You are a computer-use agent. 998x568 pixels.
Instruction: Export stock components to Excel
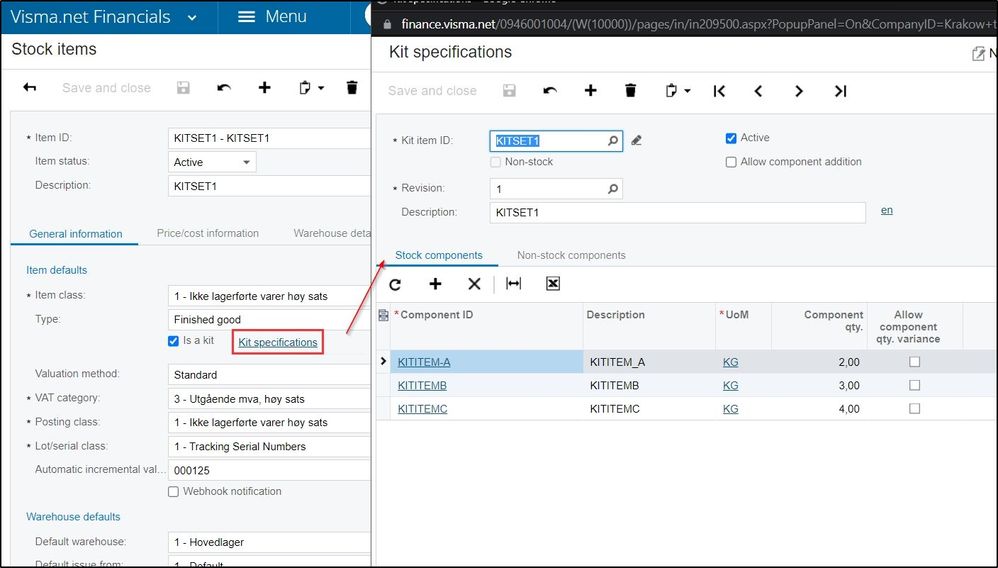(x=552, y=284)
